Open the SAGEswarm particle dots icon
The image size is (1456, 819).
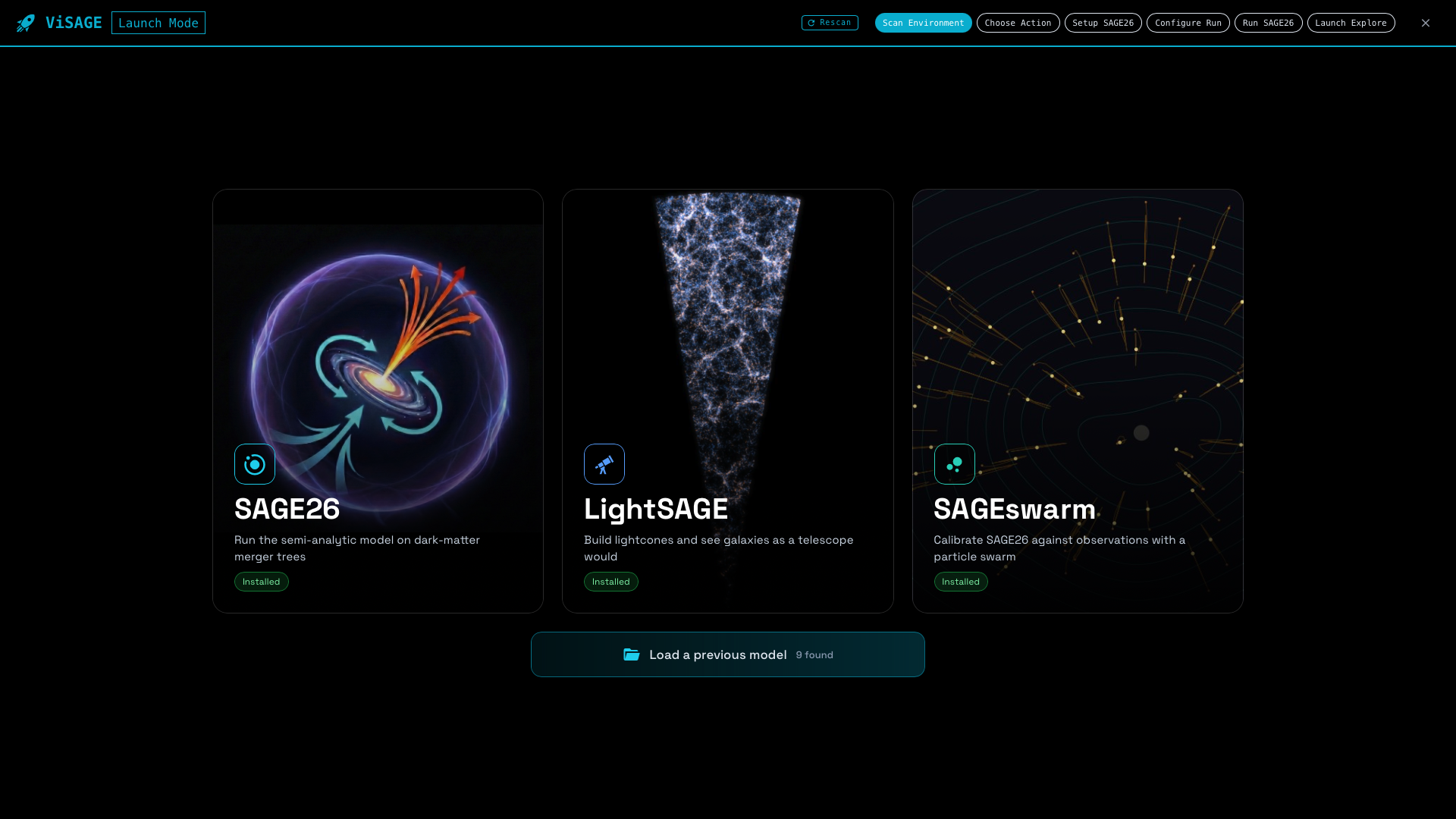954,464
